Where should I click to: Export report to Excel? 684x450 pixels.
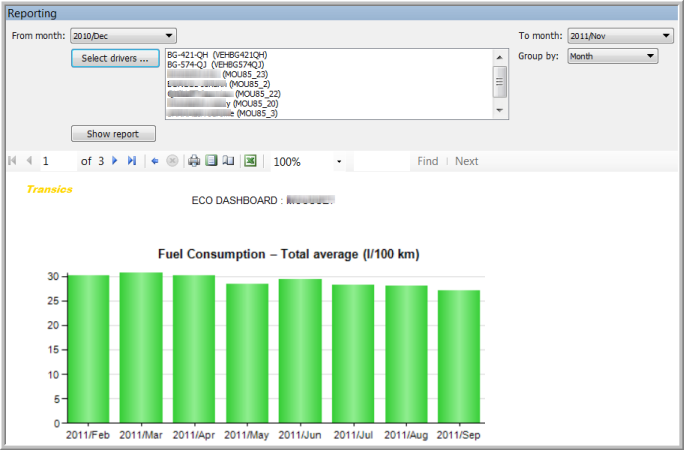click(x=250, y=161)
